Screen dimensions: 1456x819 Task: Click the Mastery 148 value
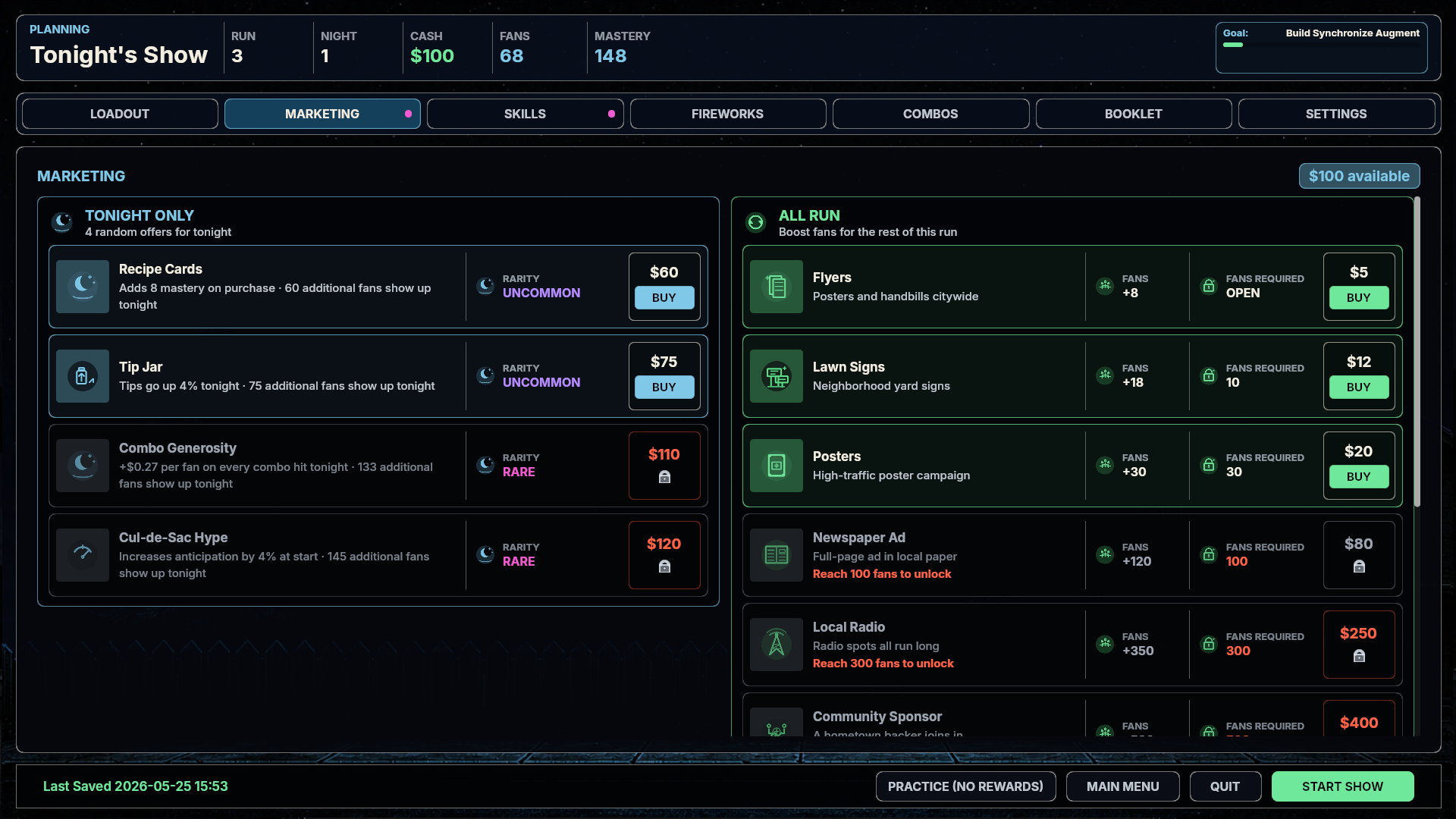[610, 56]
